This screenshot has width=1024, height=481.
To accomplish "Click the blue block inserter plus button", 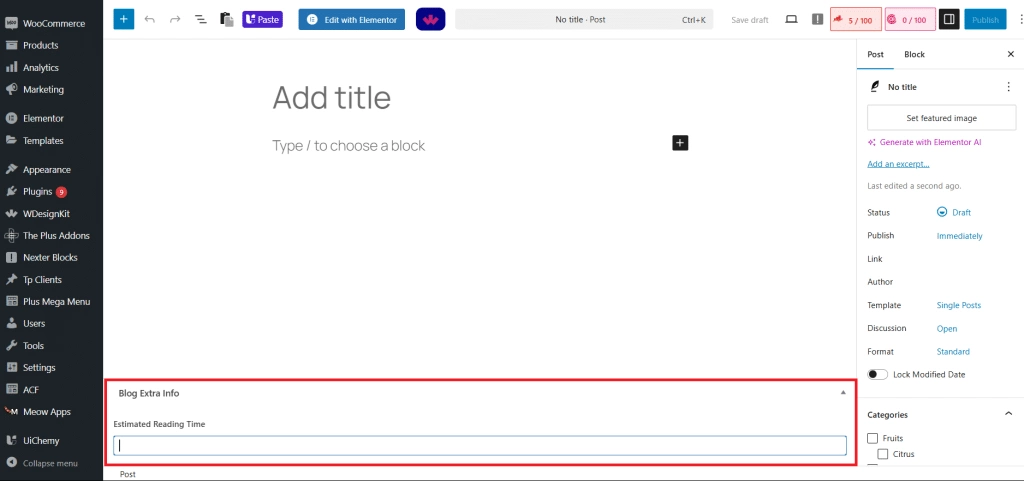I will 123,19.
